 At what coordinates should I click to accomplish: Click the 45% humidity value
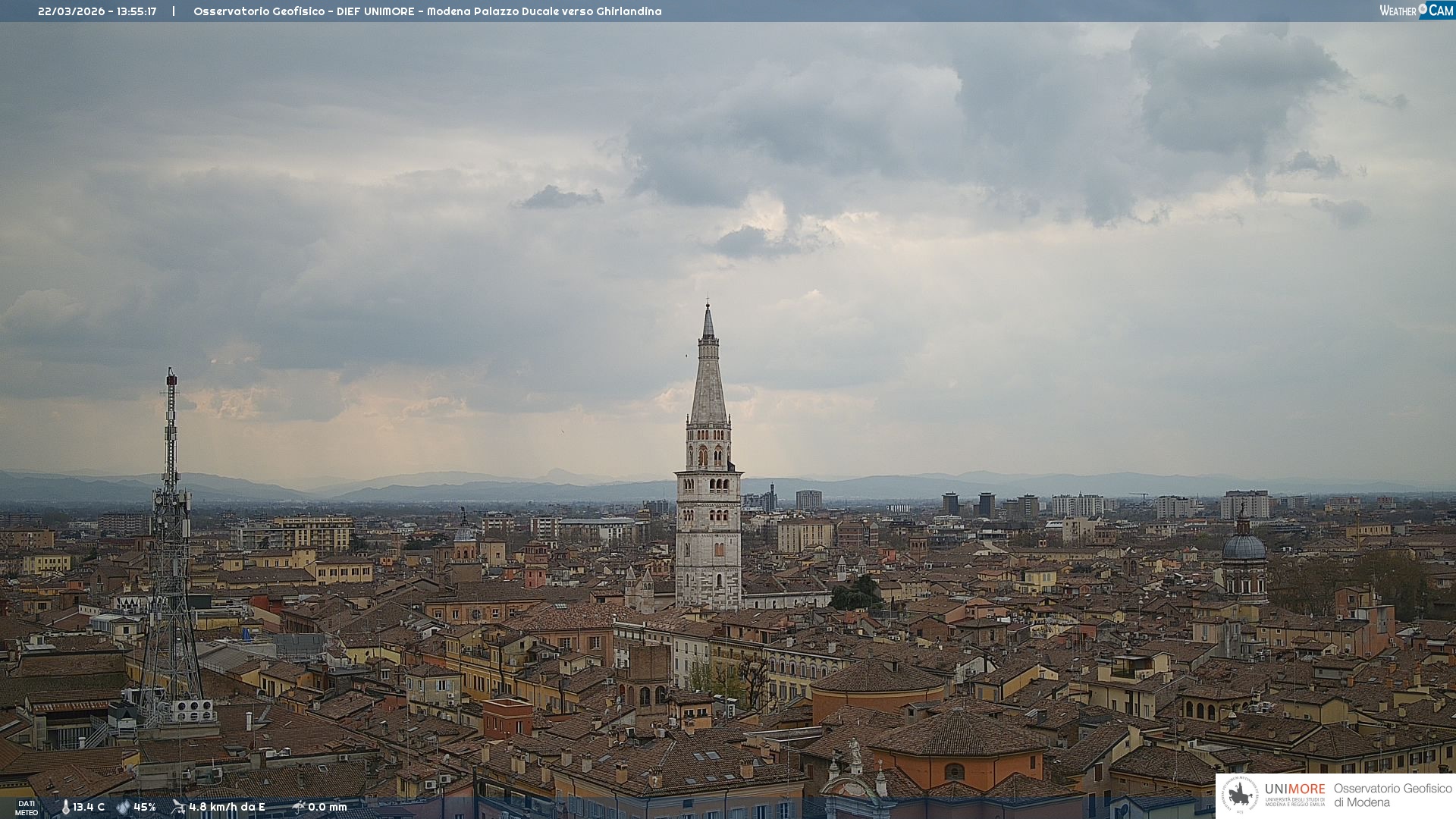pyautogui.click(x=145, y=807)
